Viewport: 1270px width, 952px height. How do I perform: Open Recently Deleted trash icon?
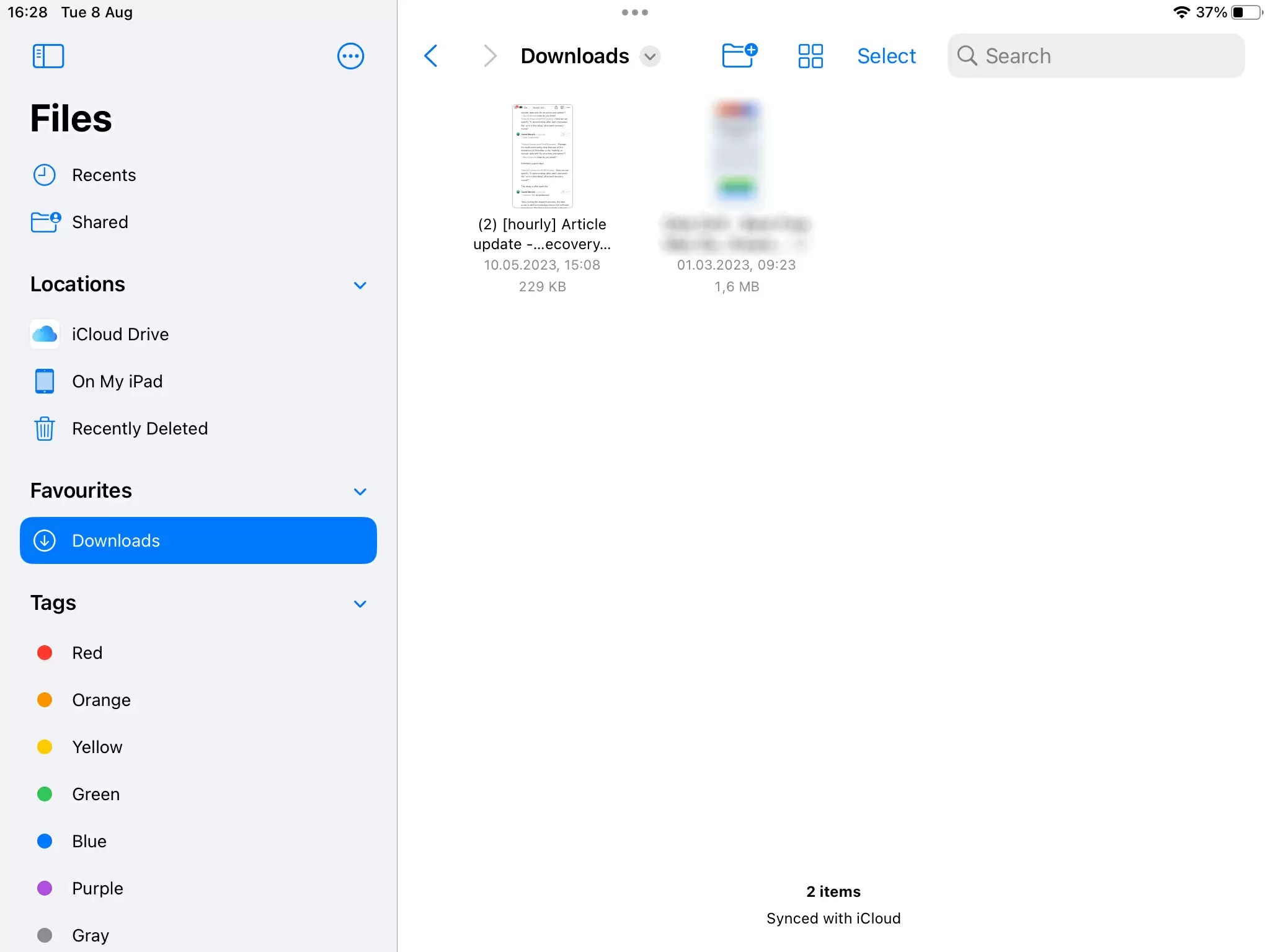(43, 428)
